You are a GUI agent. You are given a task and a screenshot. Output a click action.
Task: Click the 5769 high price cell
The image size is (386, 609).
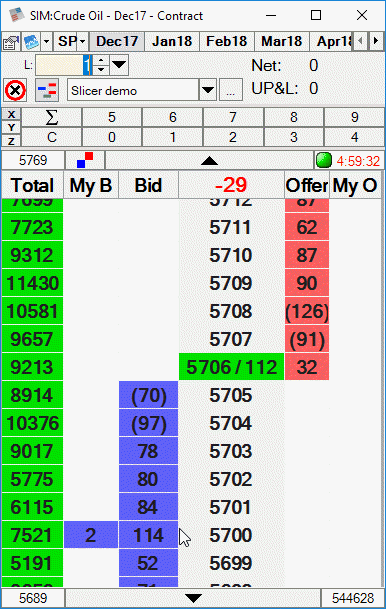pos(33,160)
